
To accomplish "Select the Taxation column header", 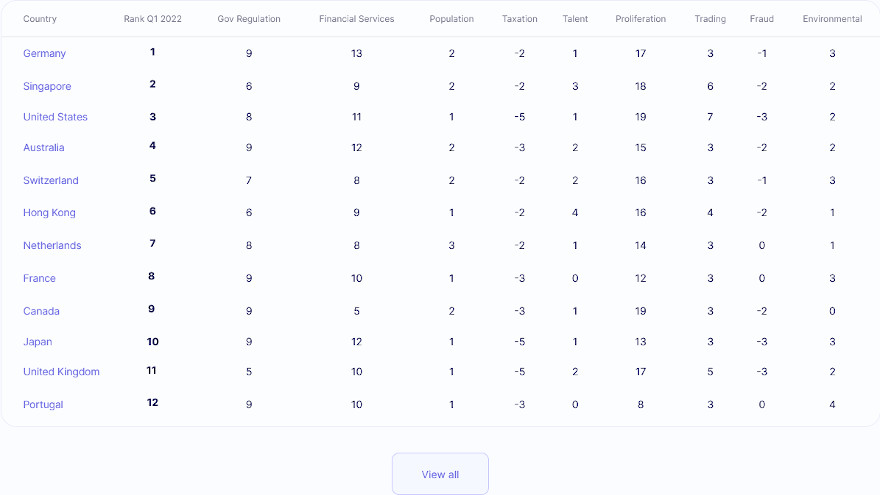I will tap(519, 19).
